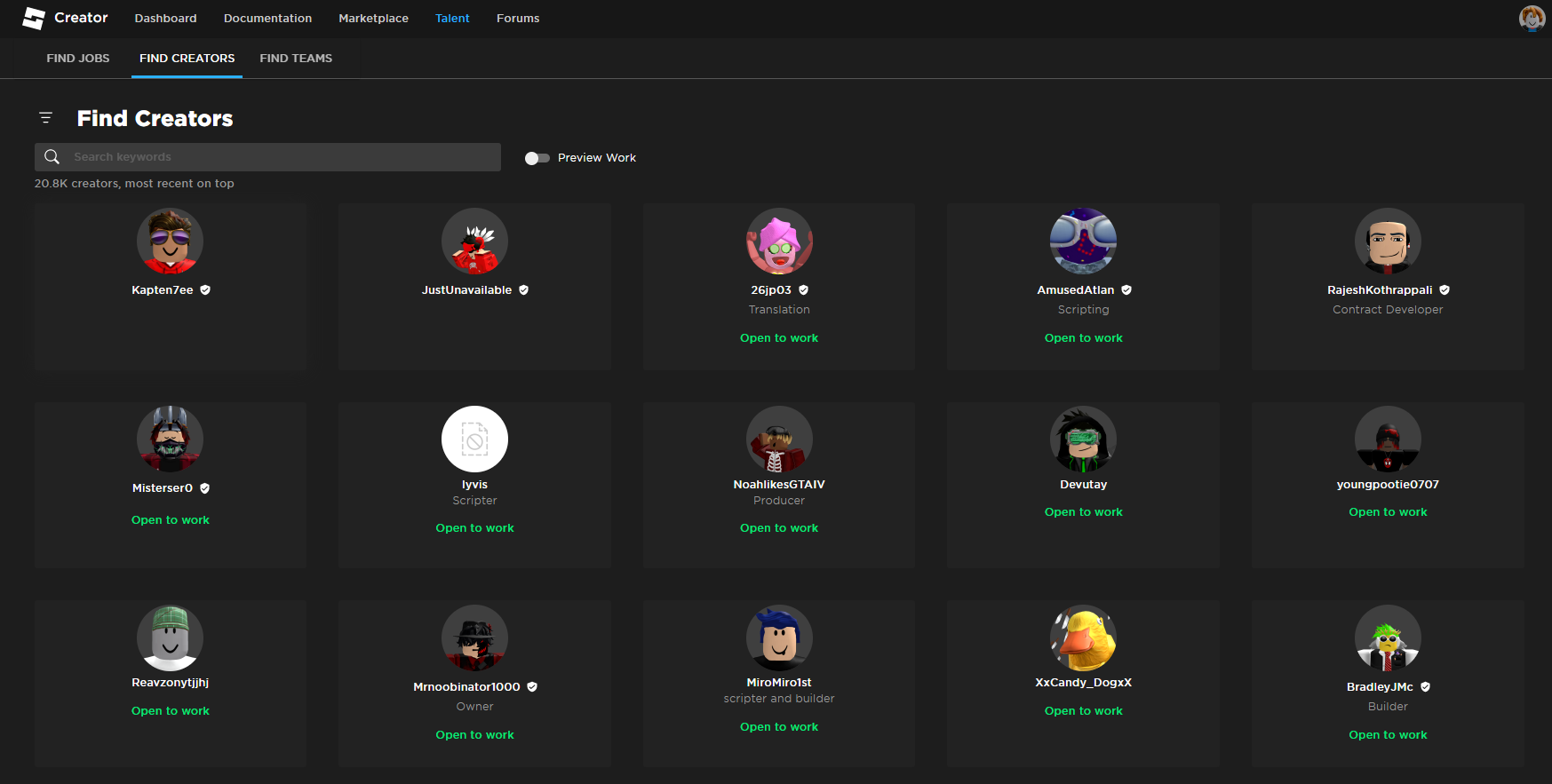This screenshot has height=784, width=1552.
Task: Click the search magnifier icon
Action: 52,157
